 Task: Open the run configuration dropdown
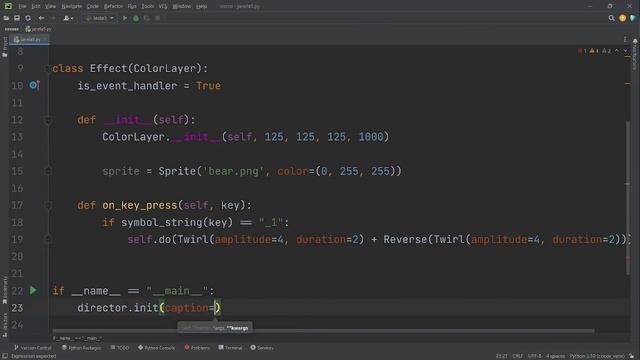[x=99, y=18]
